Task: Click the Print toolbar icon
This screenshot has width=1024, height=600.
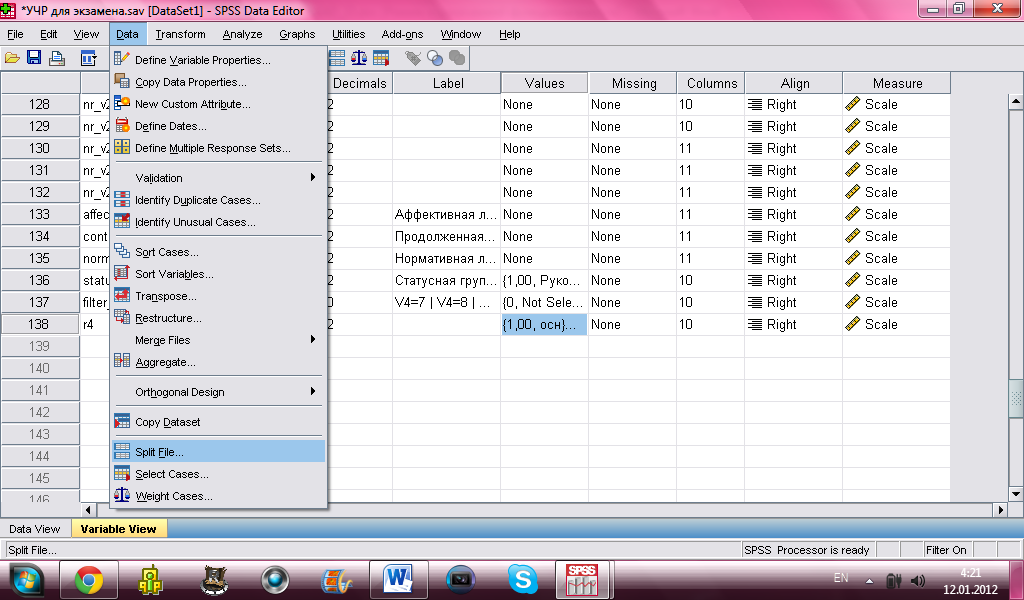Action: (57, 59)
